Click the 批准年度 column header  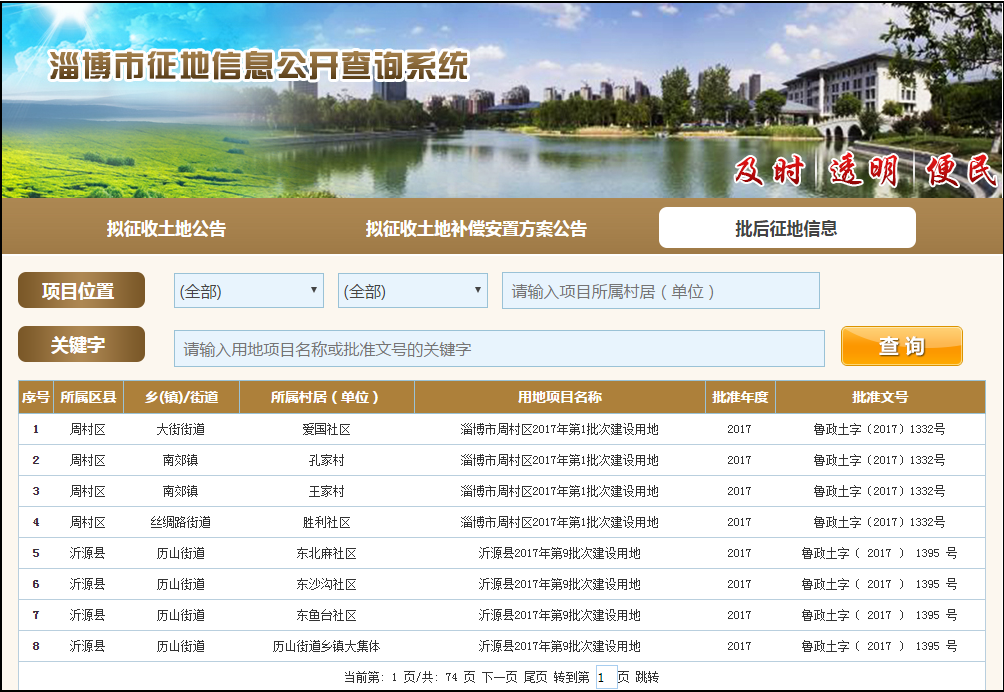tap(739, 397)
